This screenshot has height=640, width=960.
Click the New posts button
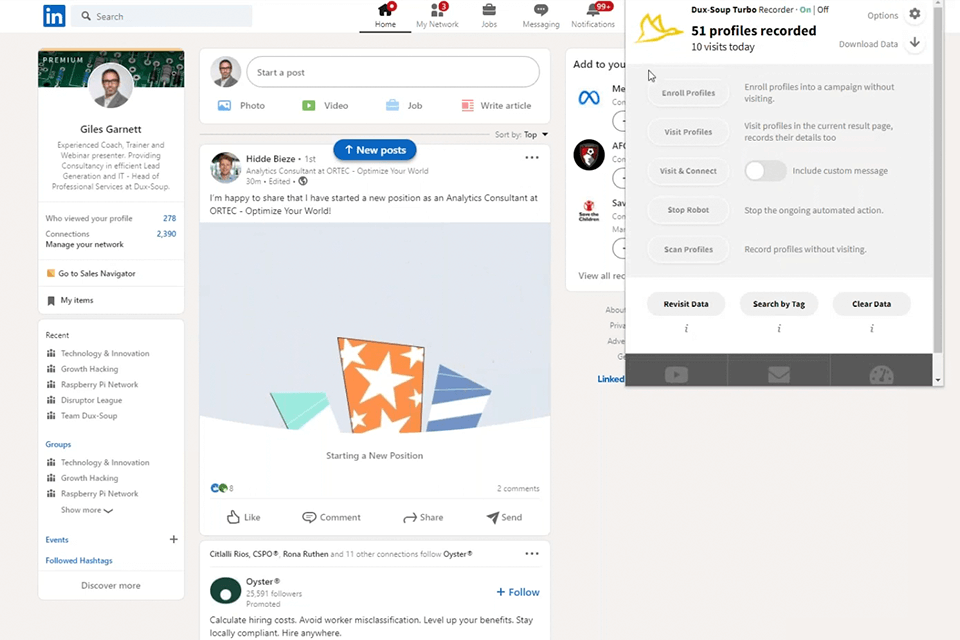(x=375, y=149)
